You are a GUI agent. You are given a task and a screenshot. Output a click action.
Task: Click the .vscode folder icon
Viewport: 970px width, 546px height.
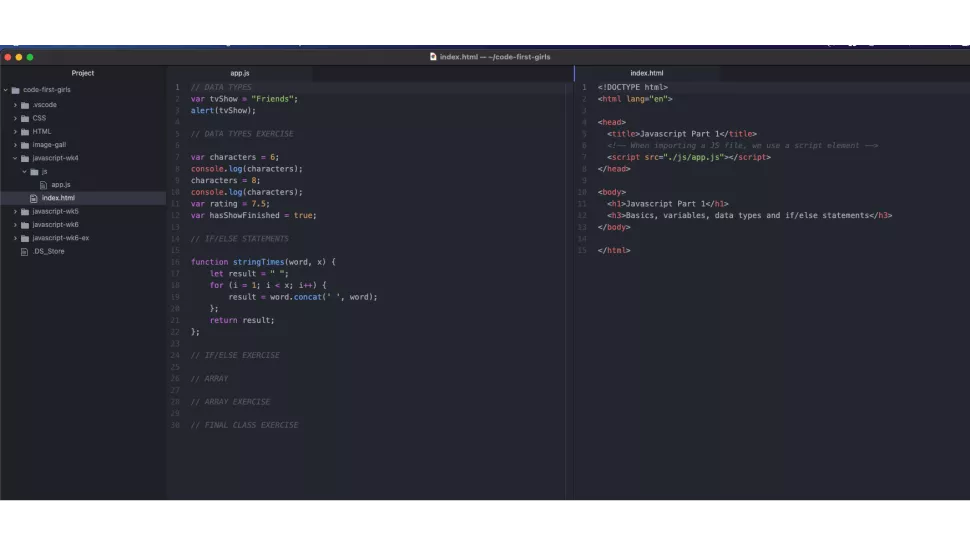[25, 104]
